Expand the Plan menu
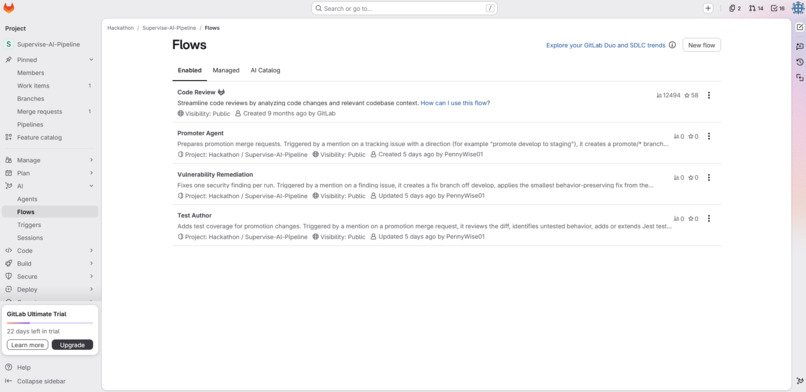 point(49,173)
